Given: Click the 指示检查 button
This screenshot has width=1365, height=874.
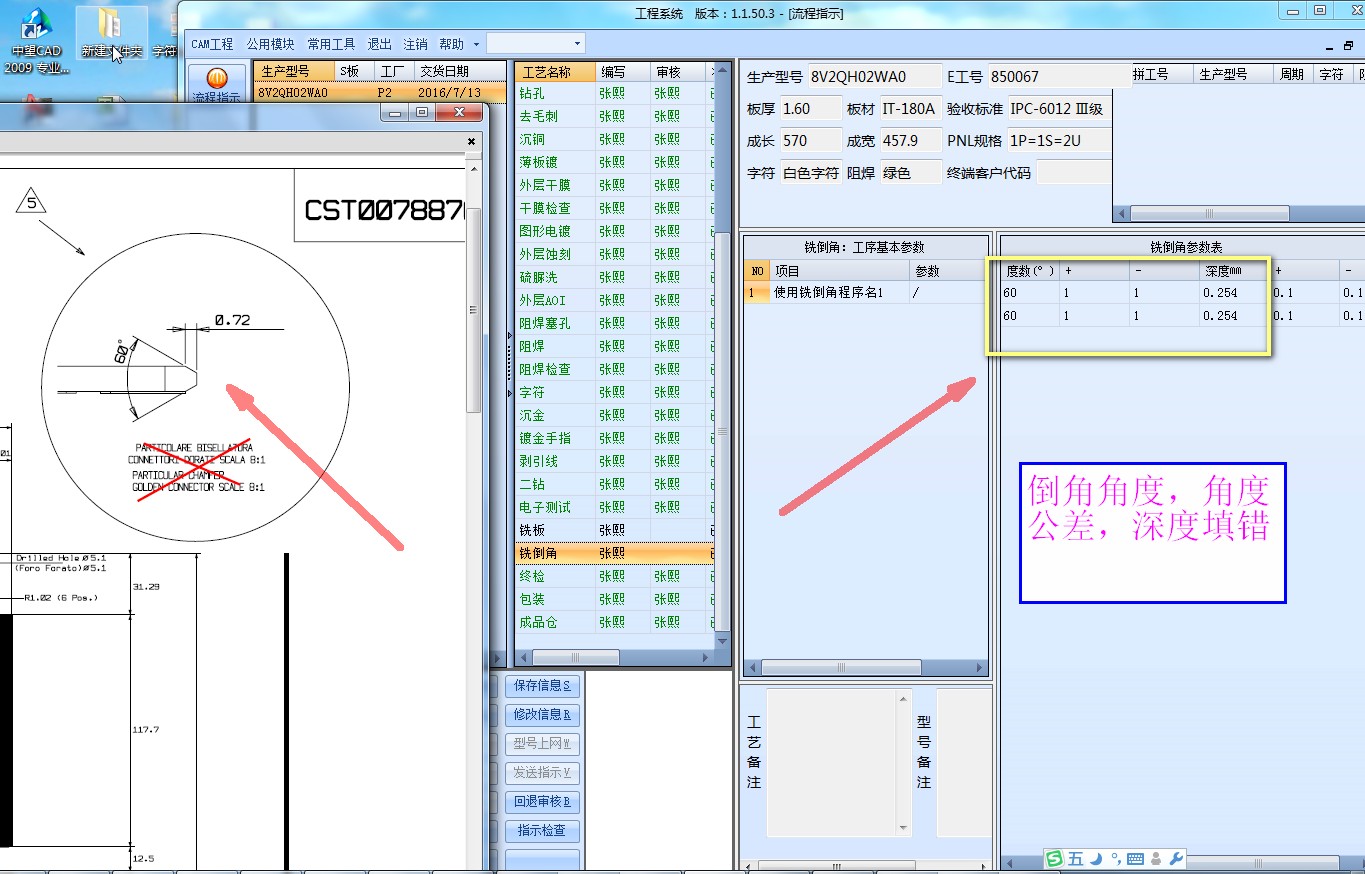Looking at the screenshot, I should [x=542, y=831].
